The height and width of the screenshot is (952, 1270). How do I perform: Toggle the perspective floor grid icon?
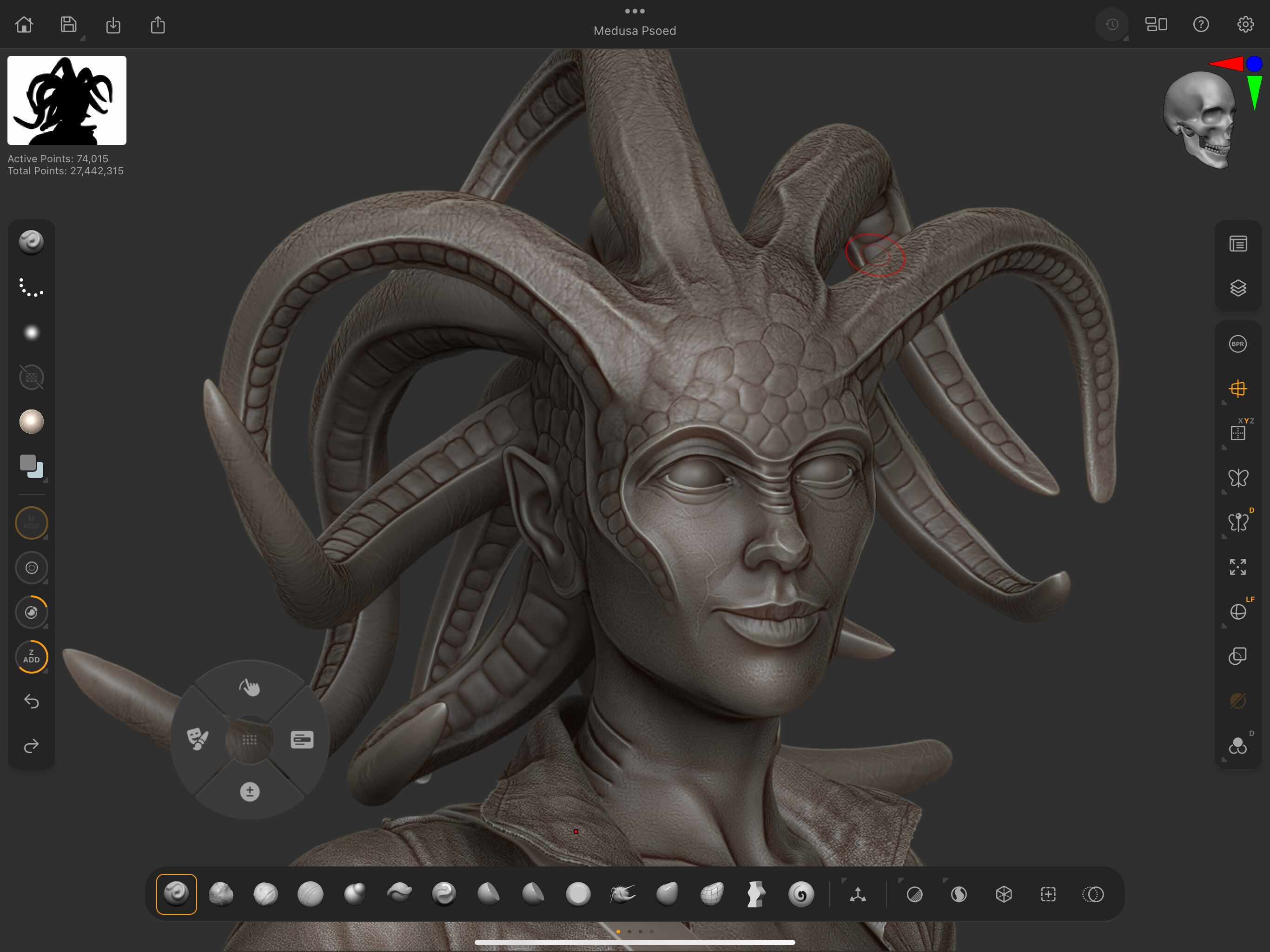[1237, 389]
